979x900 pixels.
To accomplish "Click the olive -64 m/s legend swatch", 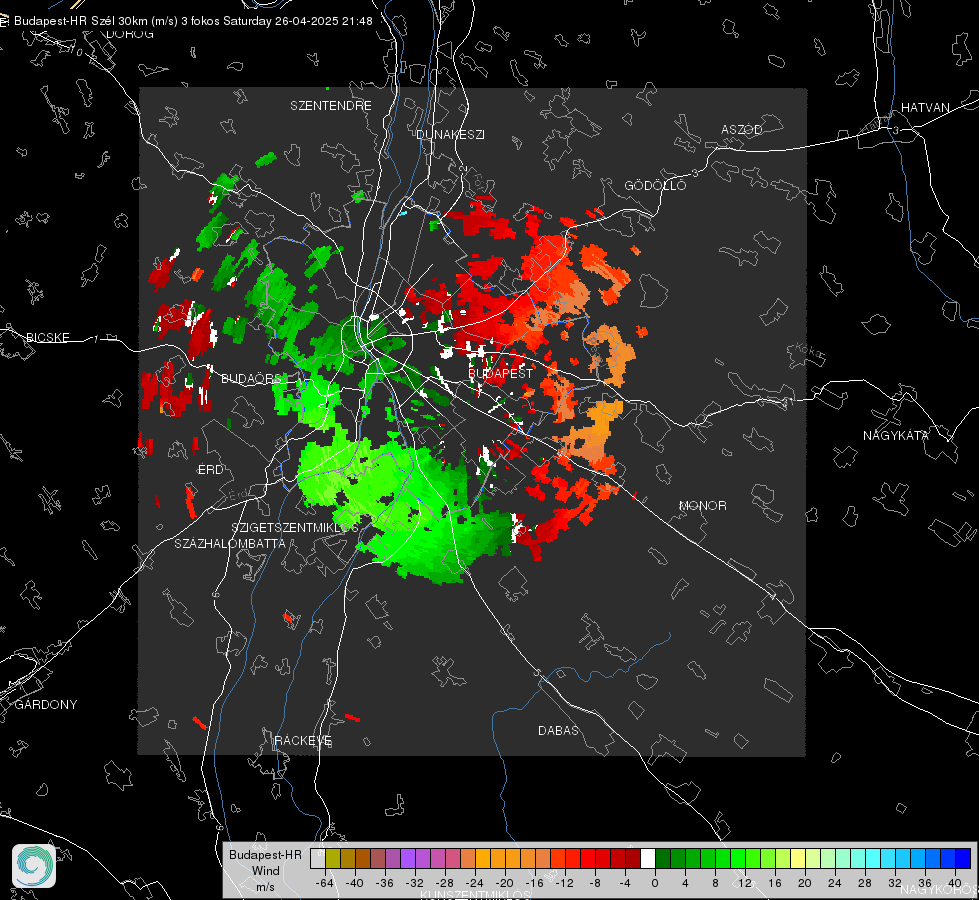I will 333,858.
